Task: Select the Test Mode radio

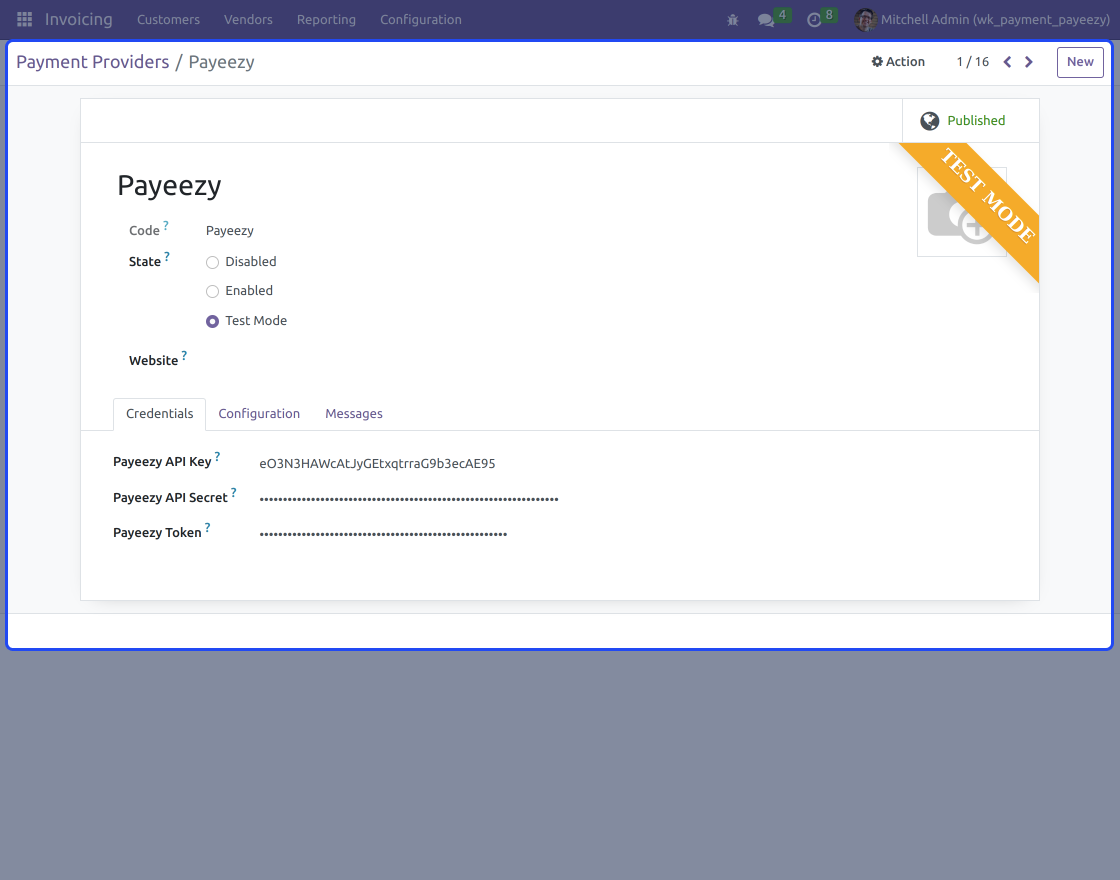Action: pos(212,321)
